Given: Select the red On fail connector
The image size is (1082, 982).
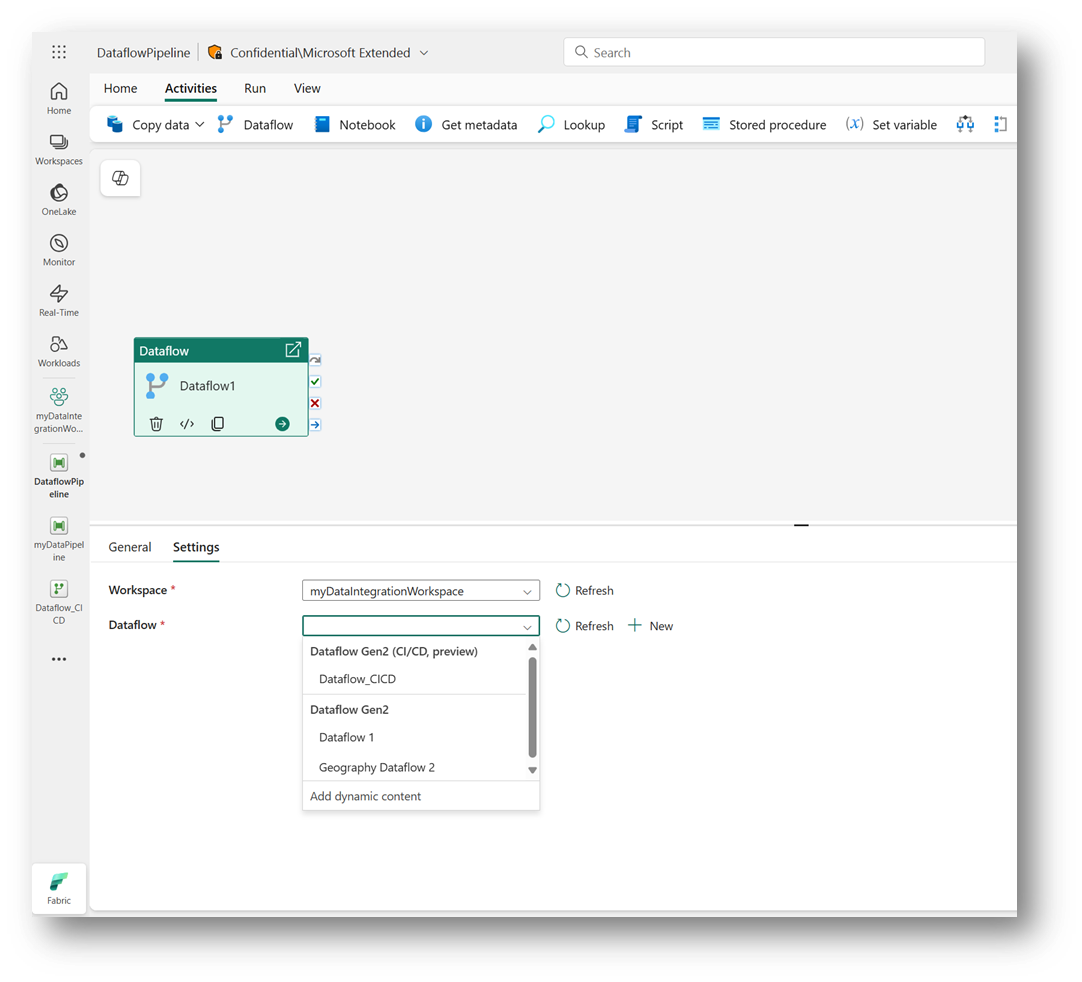Looking at the screenshot, I should click(x=315, y=403).
